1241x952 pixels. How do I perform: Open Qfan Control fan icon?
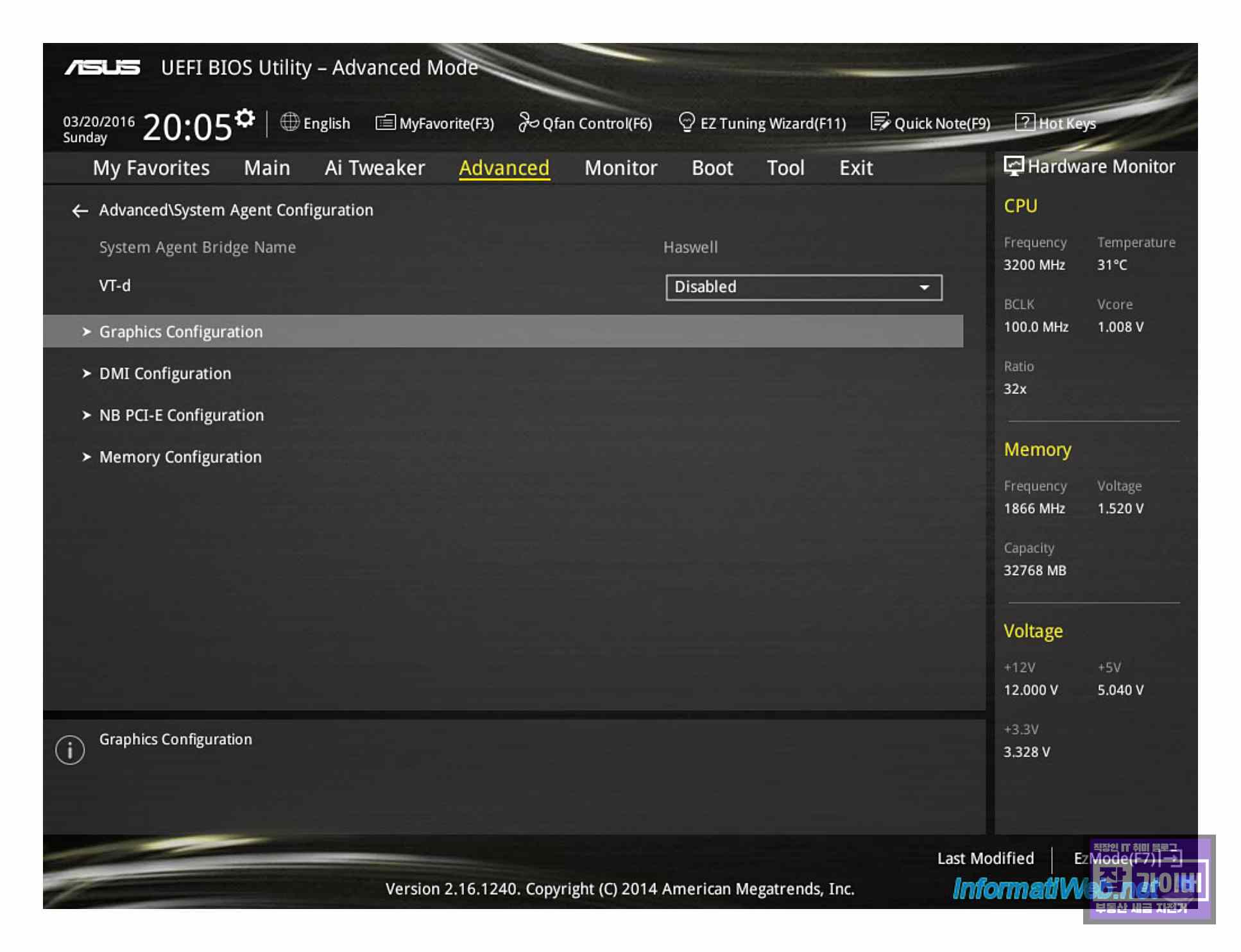tap(527, 122)
